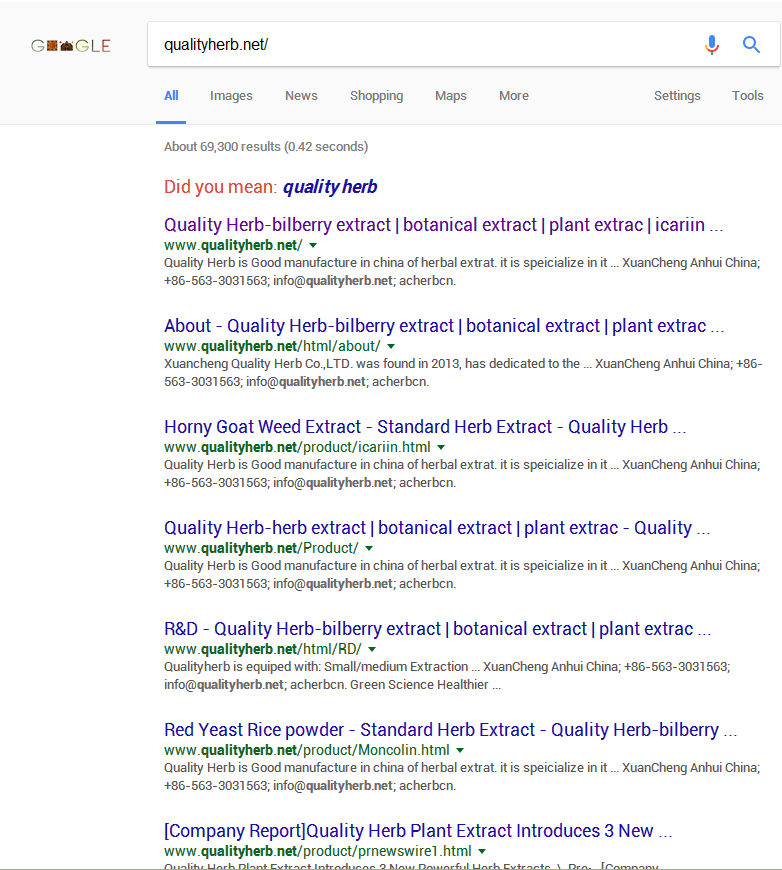Open the Red Yeast Rice powder result
Image resolution: width=782 pixels, height=870 pixels.
coord(450,730)
